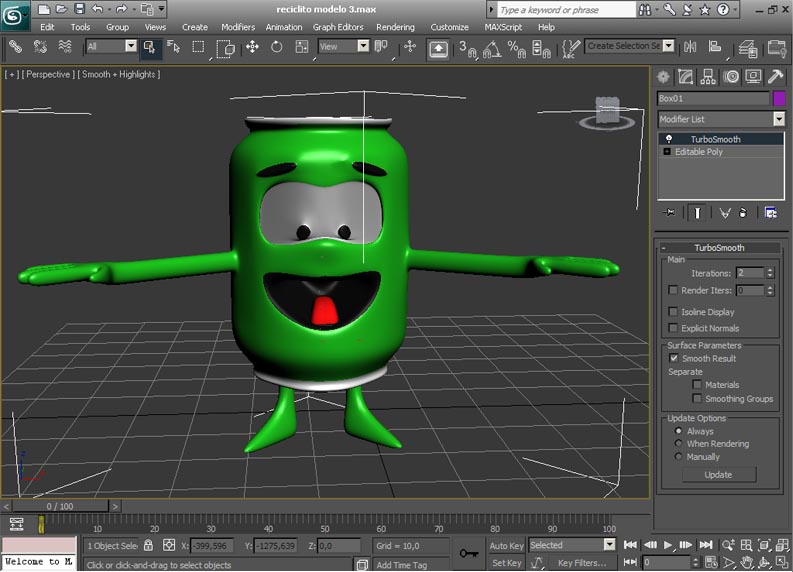Select the When Rendering update option
The width and height of the screenshot is (793, 572).
(679, 444)
